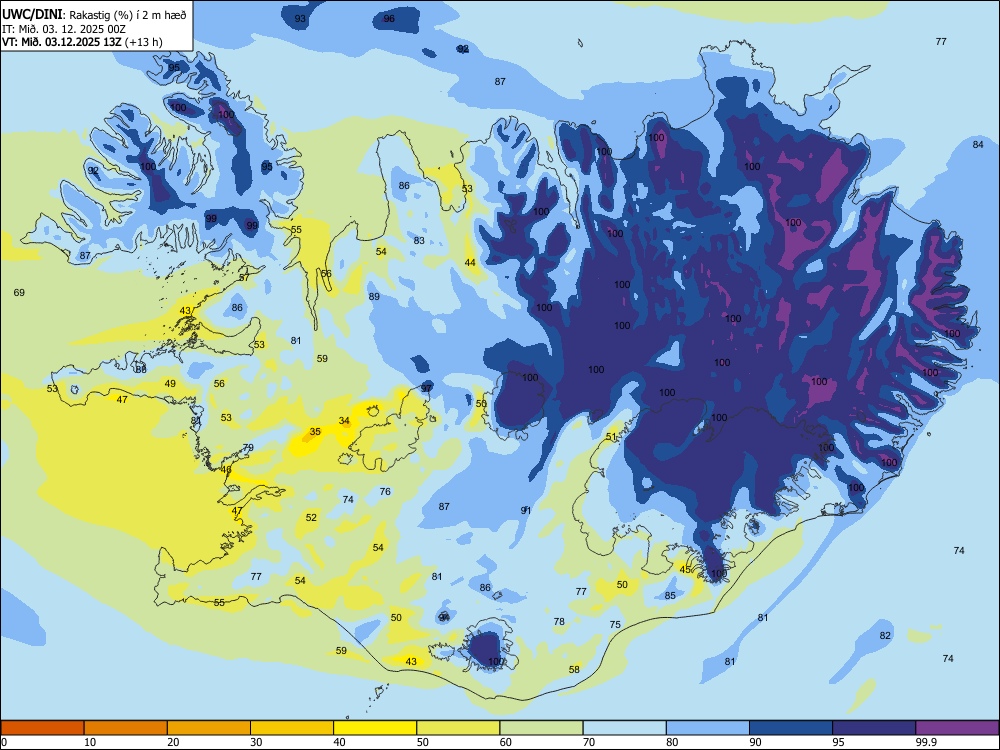The width and height of the screenshot is (1000, 750).
Task: Select the map value 93 near top
Action: (300, 19)
